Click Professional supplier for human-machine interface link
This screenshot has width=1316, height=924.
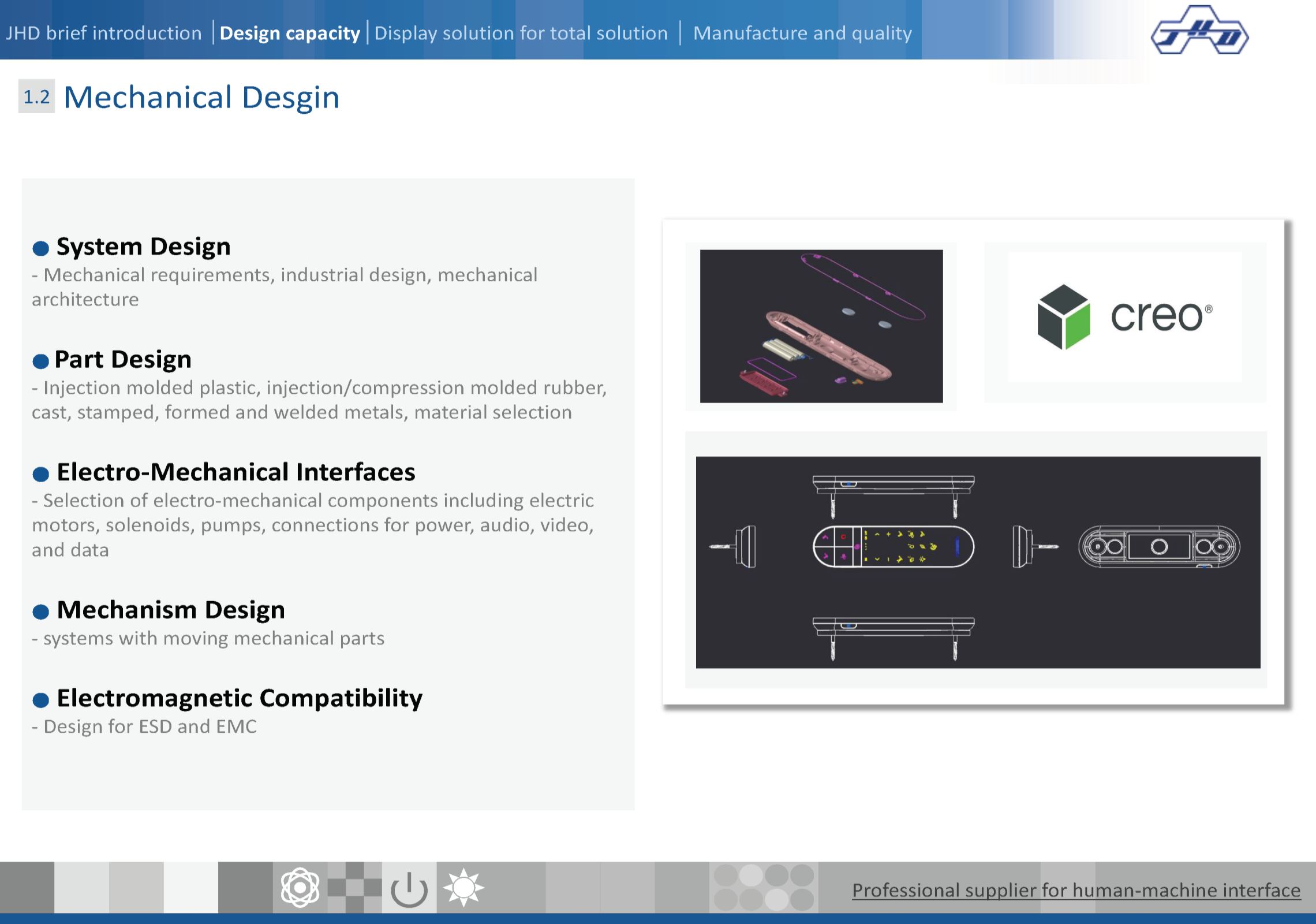(1076, 890)
